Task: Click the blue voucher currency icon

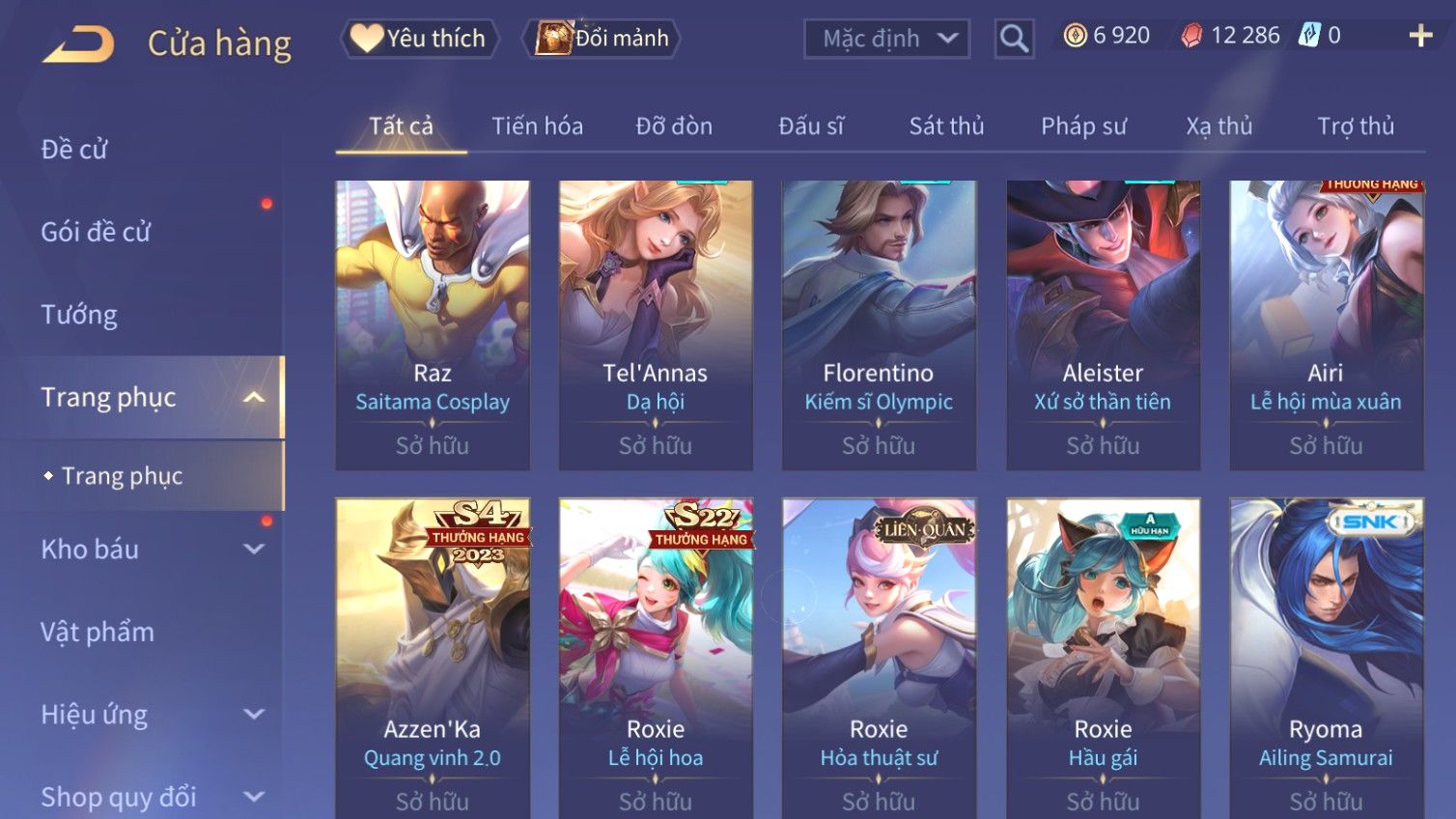Action: pos(1309,36)
